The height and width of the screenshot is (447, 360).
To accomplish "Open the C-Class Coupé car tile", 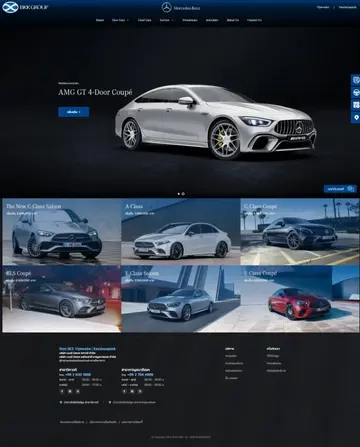I will tap(300, 232).
